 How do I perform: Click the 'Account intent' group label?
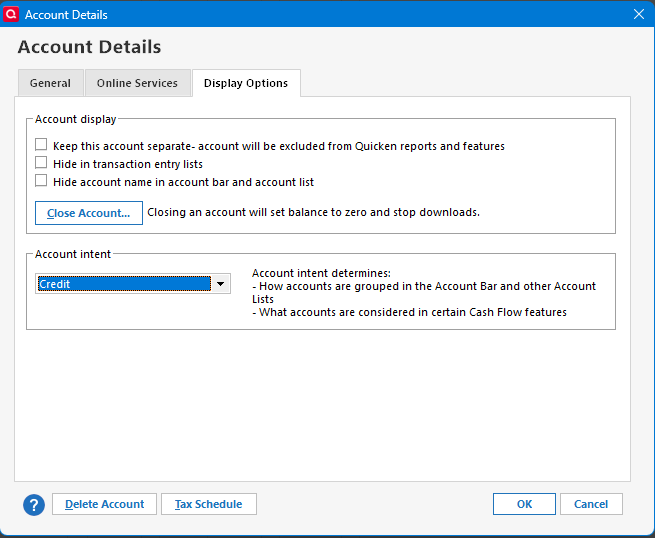click(73, 254)
